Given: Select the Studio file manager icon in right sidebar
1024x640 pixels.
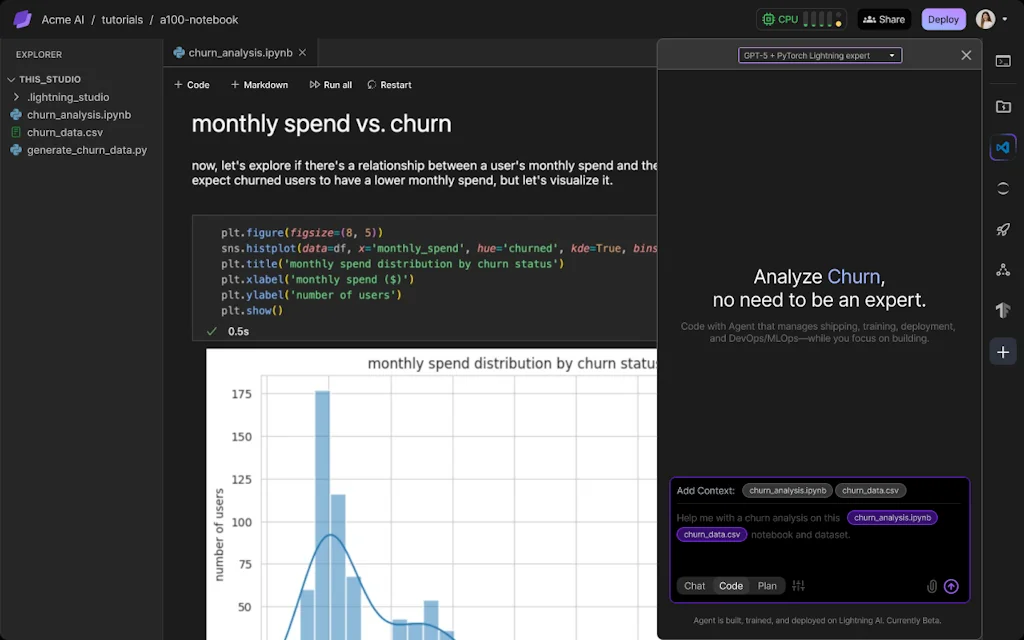Looking at the screenshot, I should coord(1003,105).
